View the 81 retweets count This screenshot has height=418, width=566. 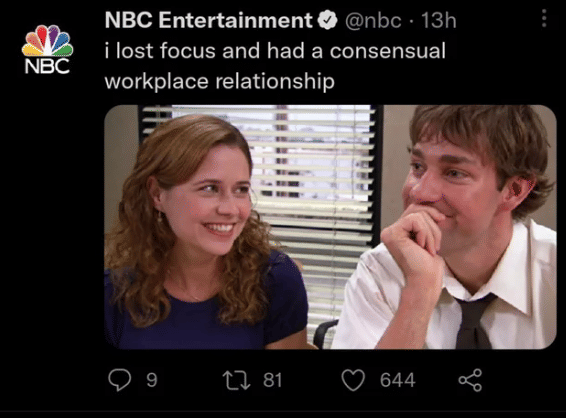(273, 380)
